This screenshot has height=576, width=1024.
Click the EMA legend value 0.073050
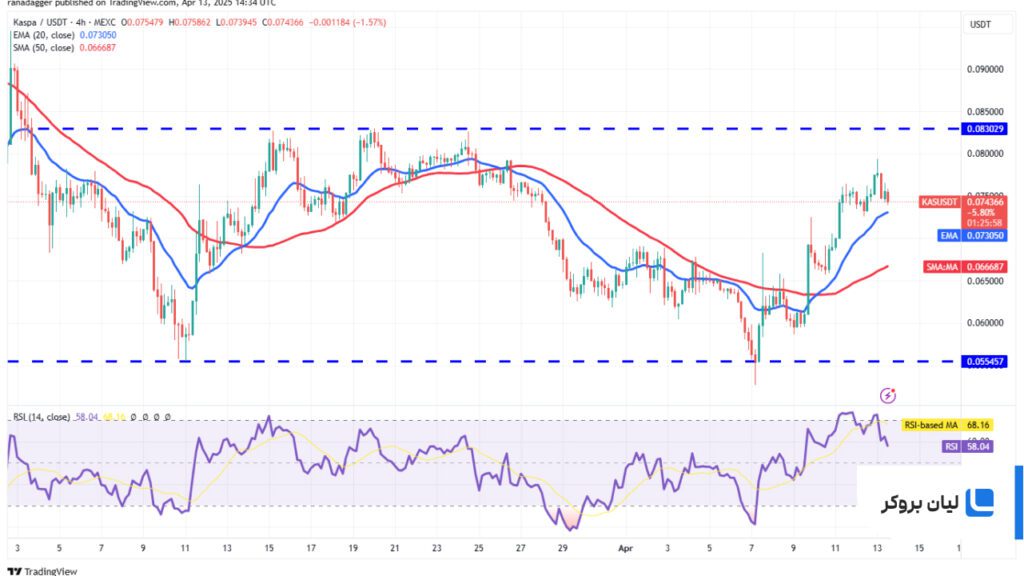[98, 35]
